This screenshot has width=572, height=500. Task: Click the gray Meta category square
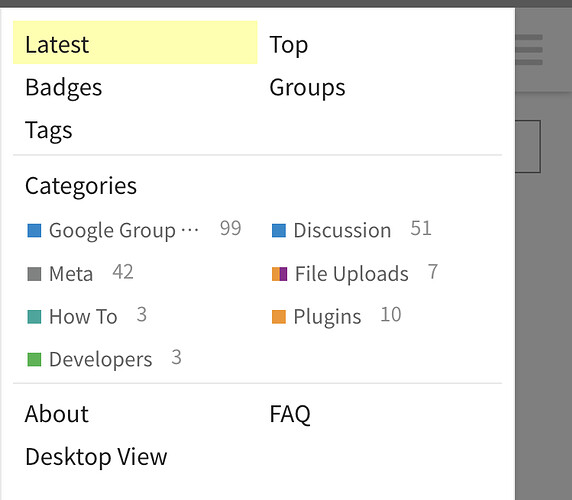click(34, 274)
